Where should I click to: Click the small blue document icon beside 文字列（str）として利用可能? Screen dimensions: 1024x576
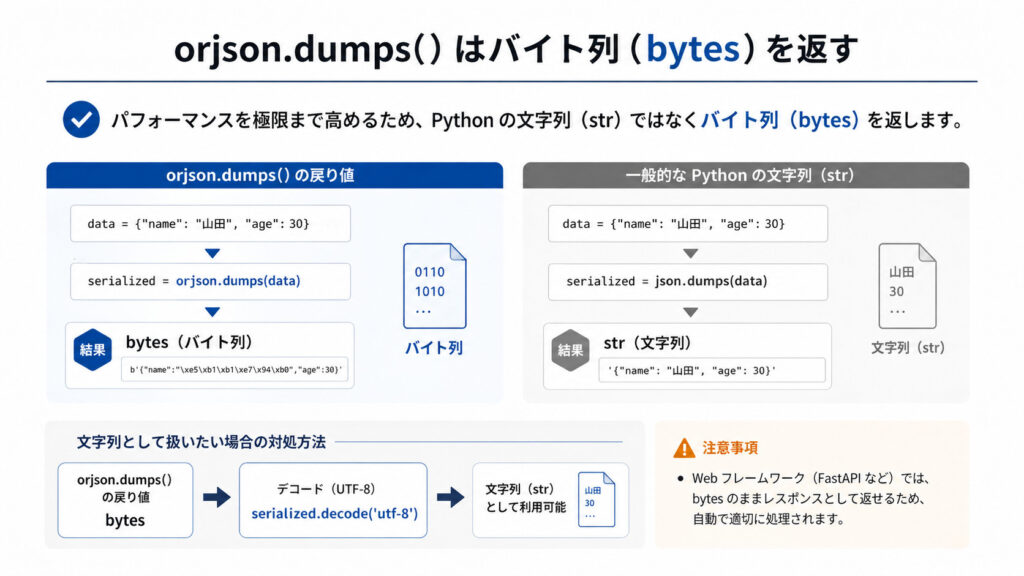pos(596,500)
